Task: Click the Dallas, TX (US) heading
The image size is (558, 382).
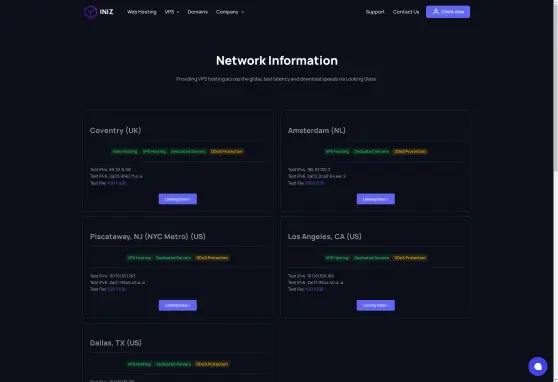Action: click(116, 343)
